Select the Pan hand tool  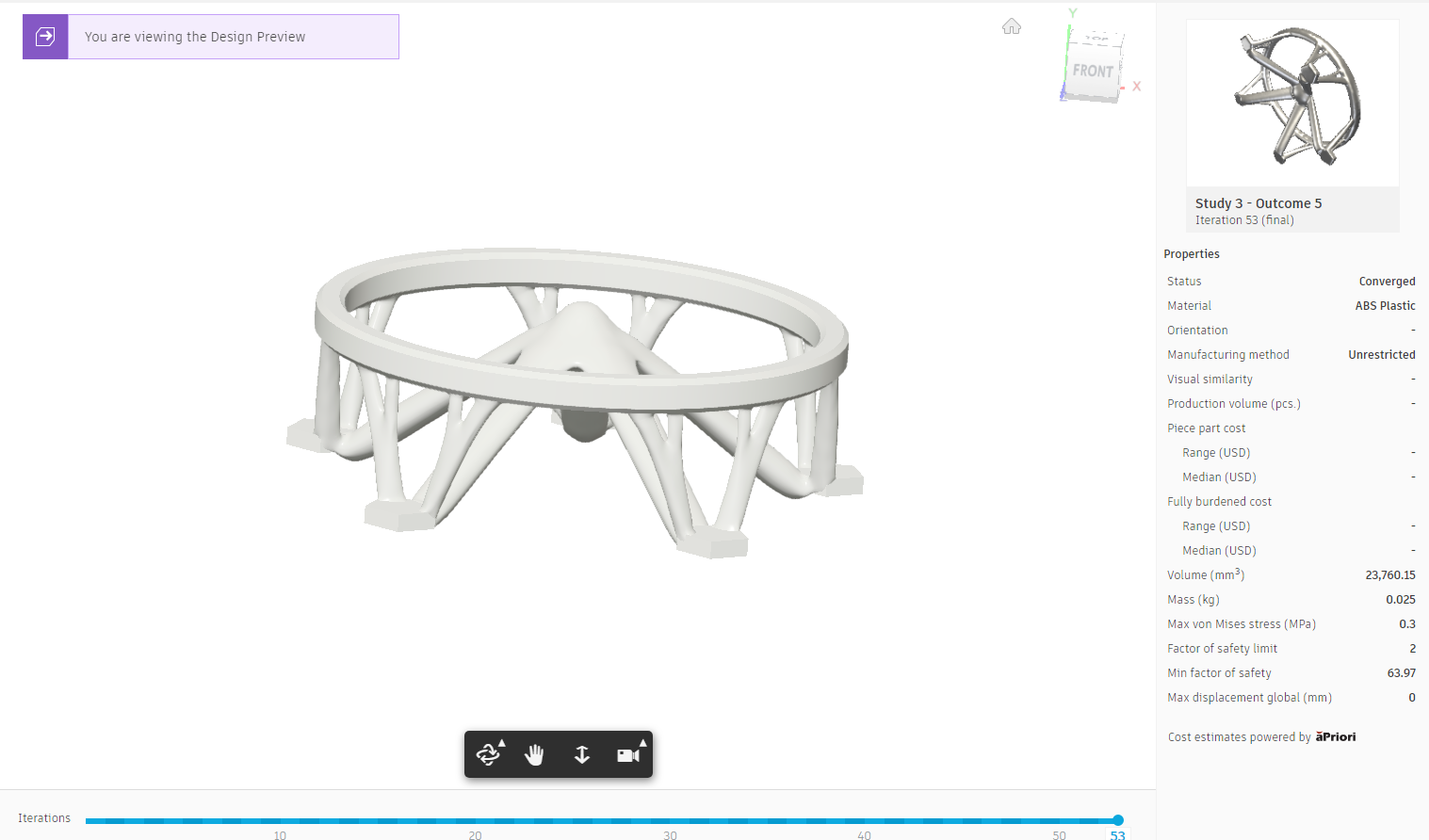535,754
